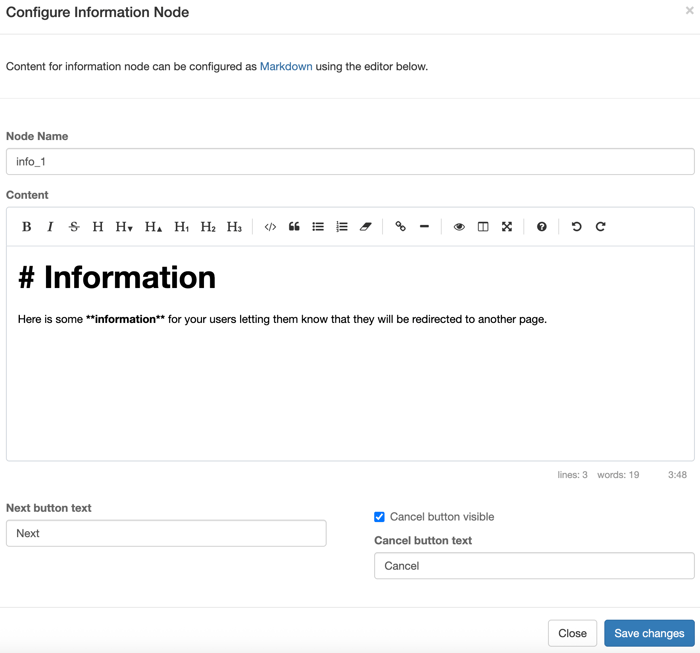Image resolution: width=700 pixels, height=653 pixels.
Task: Create a bulleted list
Action: tap(318, 227)
